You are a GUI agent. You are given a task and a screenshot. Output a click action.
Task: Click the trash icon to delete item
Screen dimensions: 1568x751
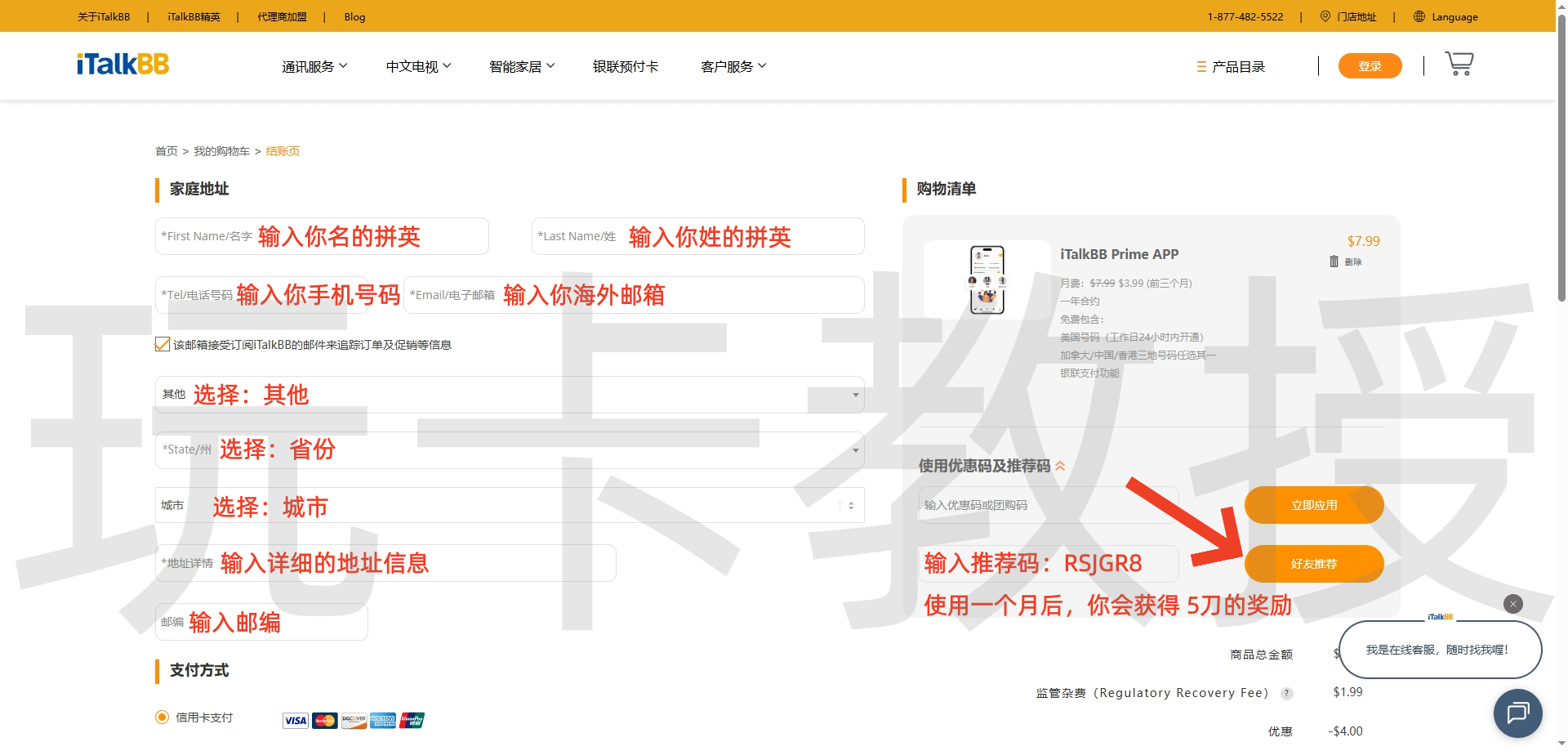pos(1334,262)
